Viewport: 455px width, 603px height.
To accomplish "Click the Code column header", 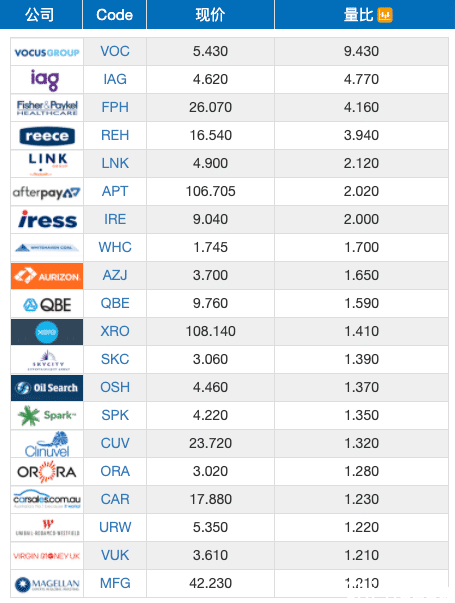I will pos(115,15).
